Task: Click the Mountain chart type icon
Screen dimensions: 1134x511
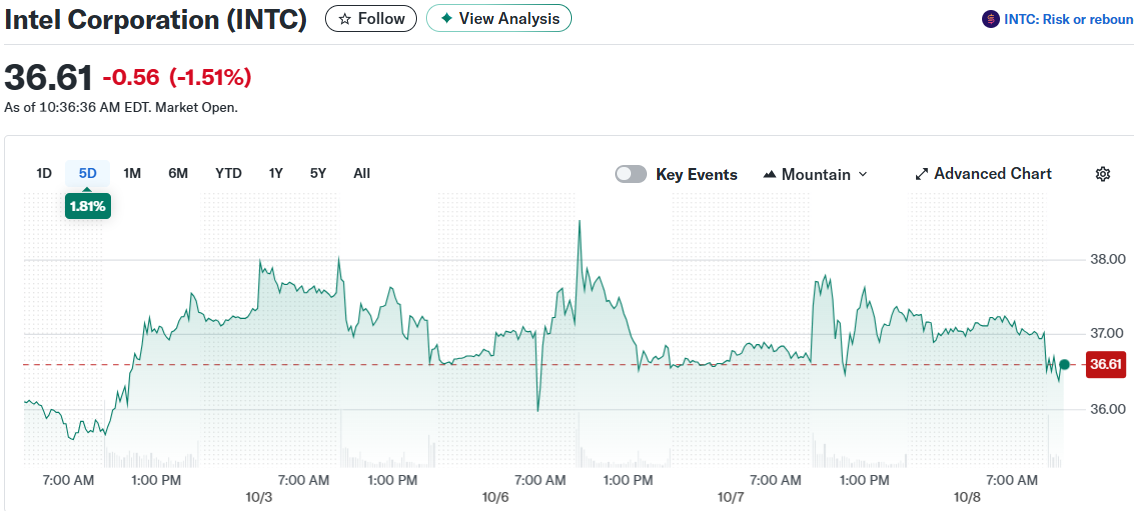Action: 769,174
